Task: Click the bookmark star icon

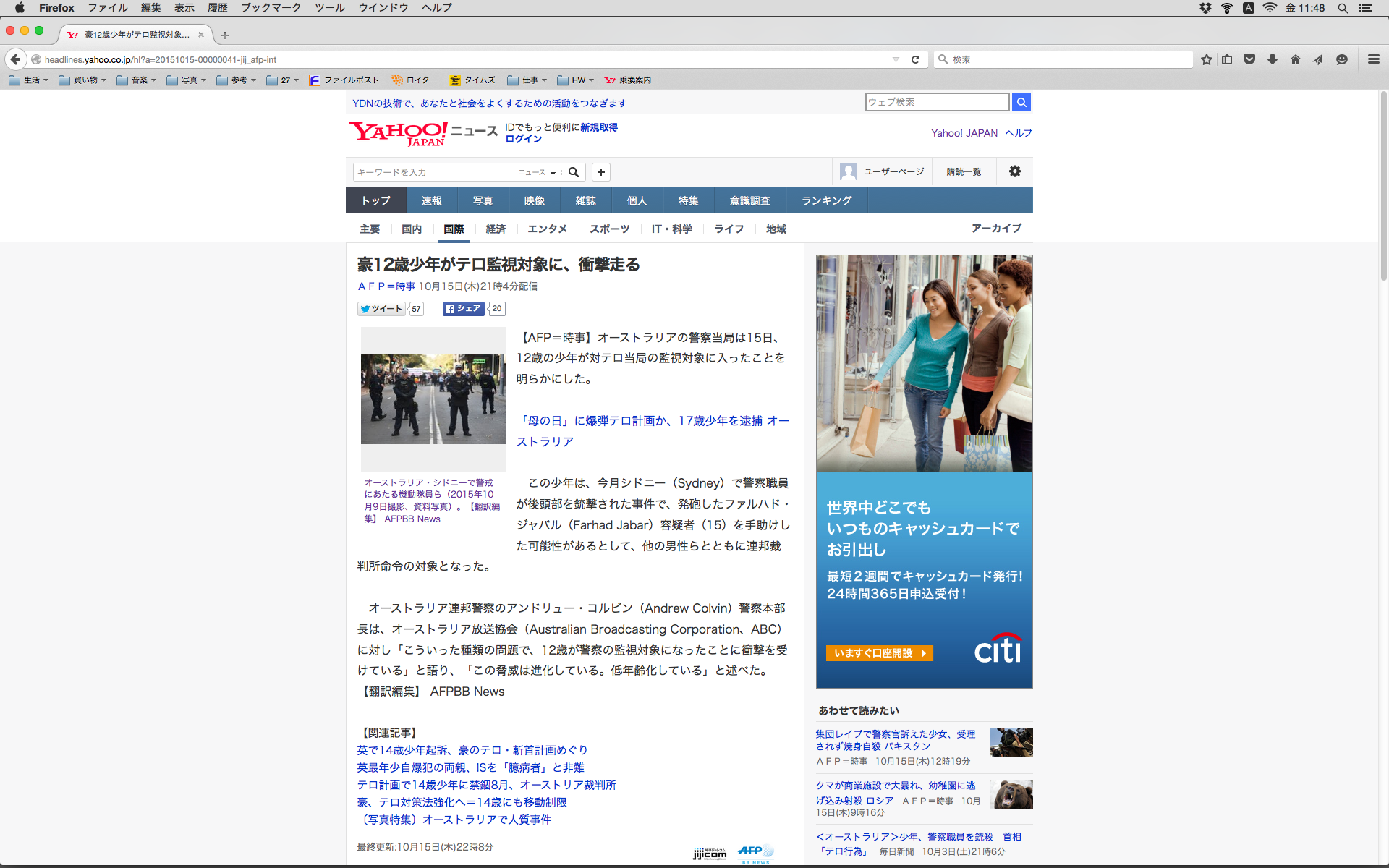Action: click(x=1206, y=59)
